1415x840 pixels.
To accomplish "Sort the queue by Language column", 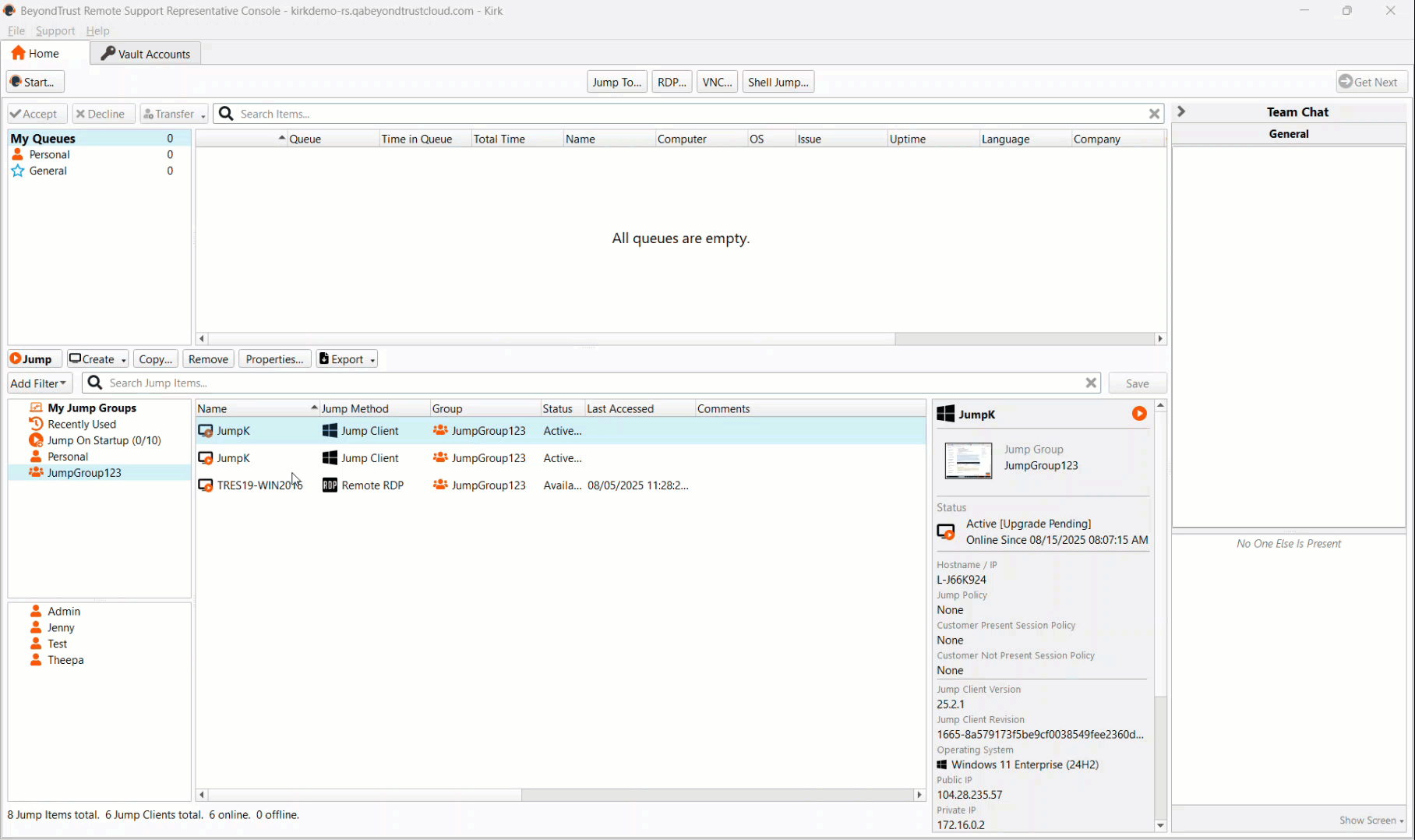I will pos(1025,139).
